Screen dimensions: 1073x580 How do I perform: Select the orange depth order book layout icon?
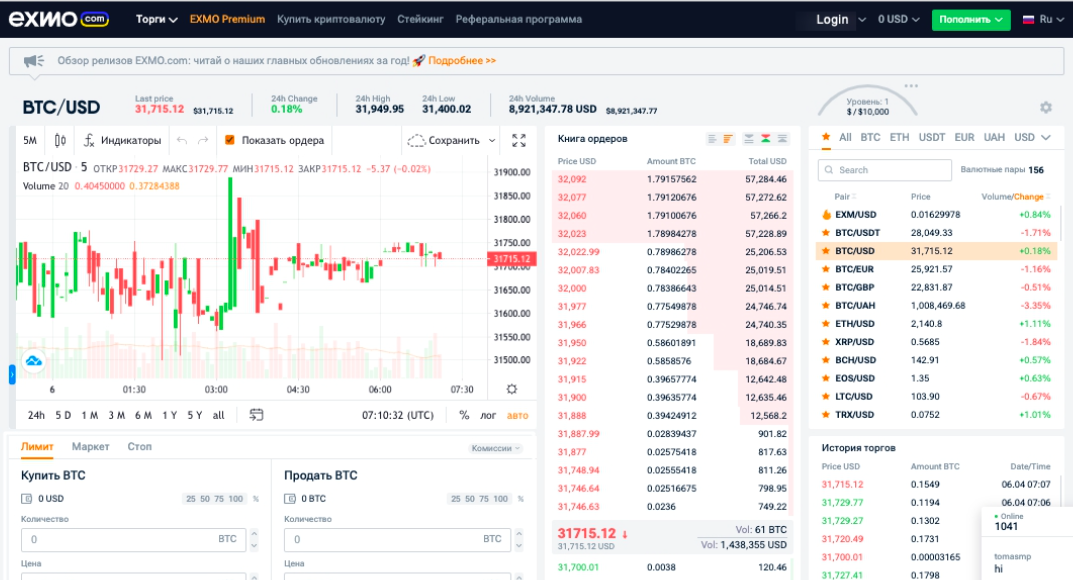(728, 139)
